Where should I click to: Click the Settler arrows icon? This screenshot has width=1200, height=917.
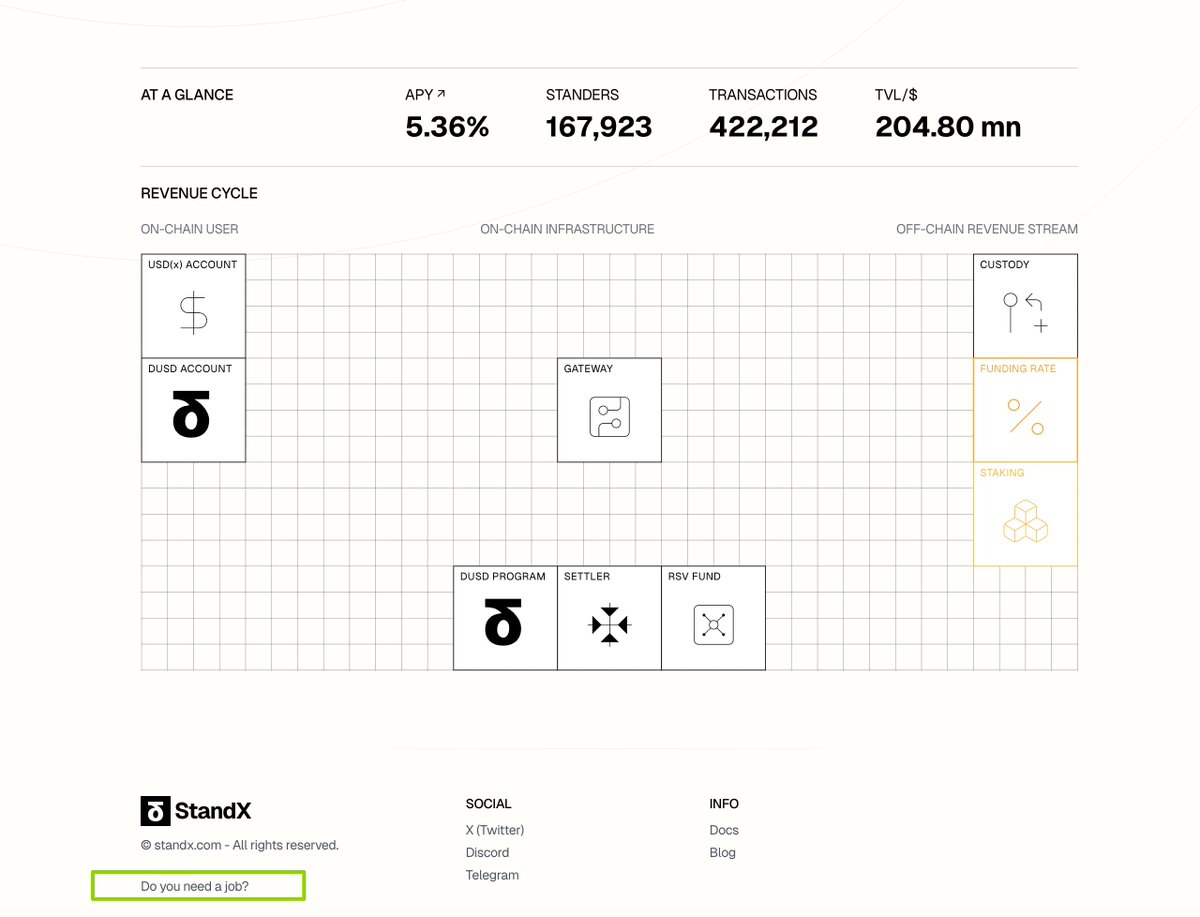(609, 625)
